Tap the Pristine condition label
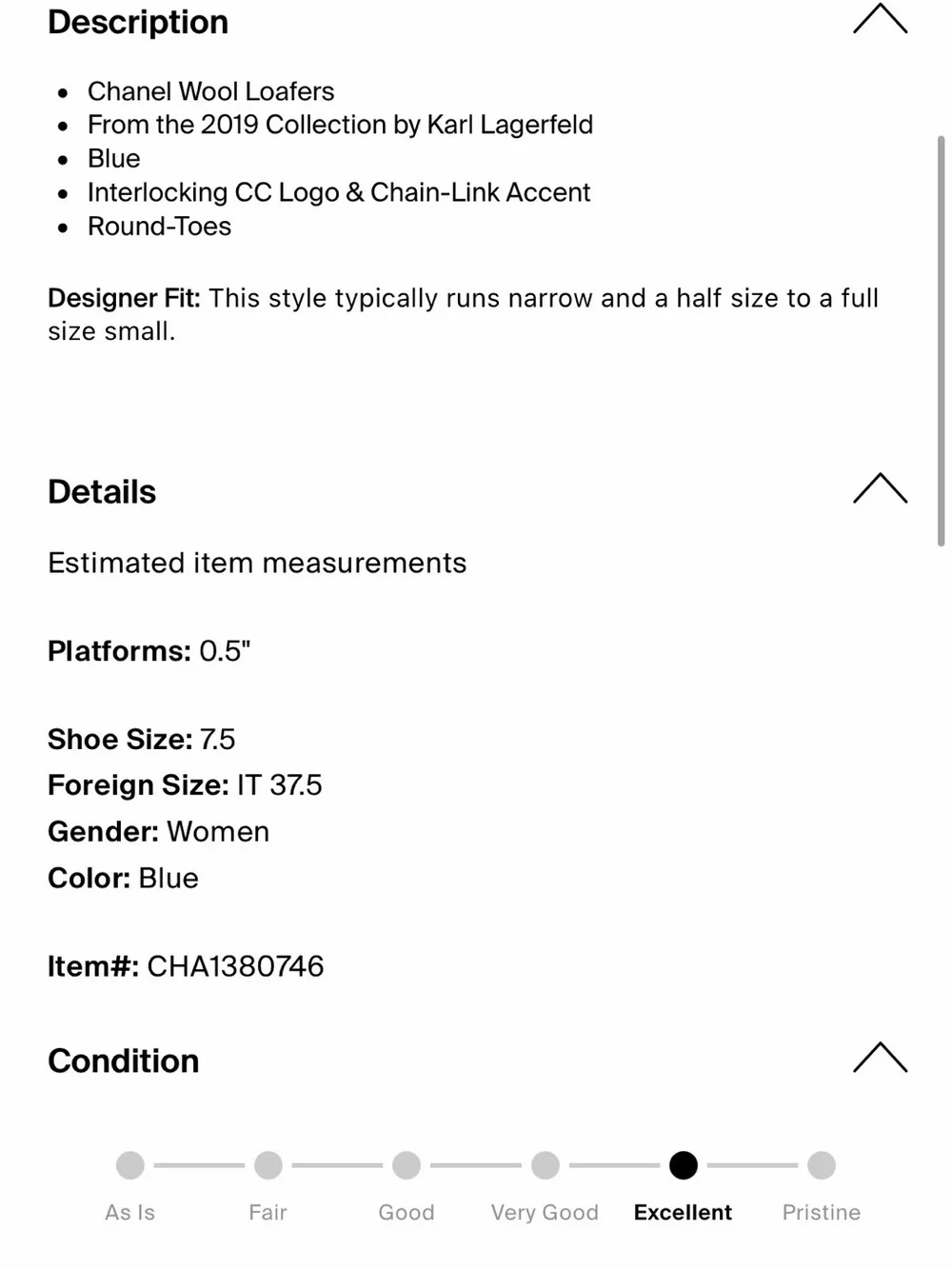The image size is (952, 1269). (x=822, y=1212)
